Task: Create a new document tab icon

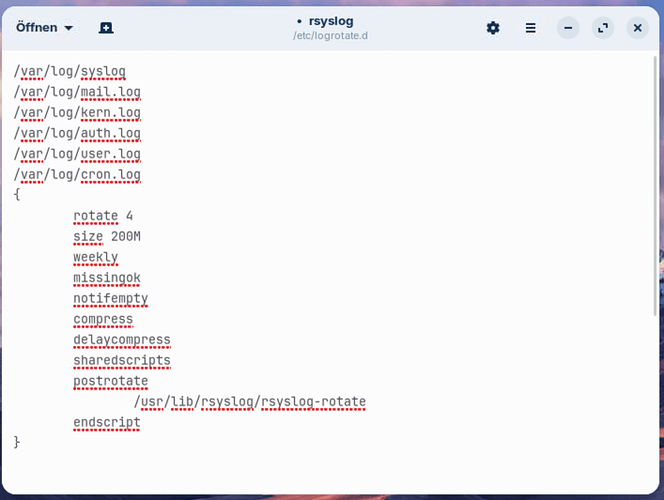Action: point(106,28)
